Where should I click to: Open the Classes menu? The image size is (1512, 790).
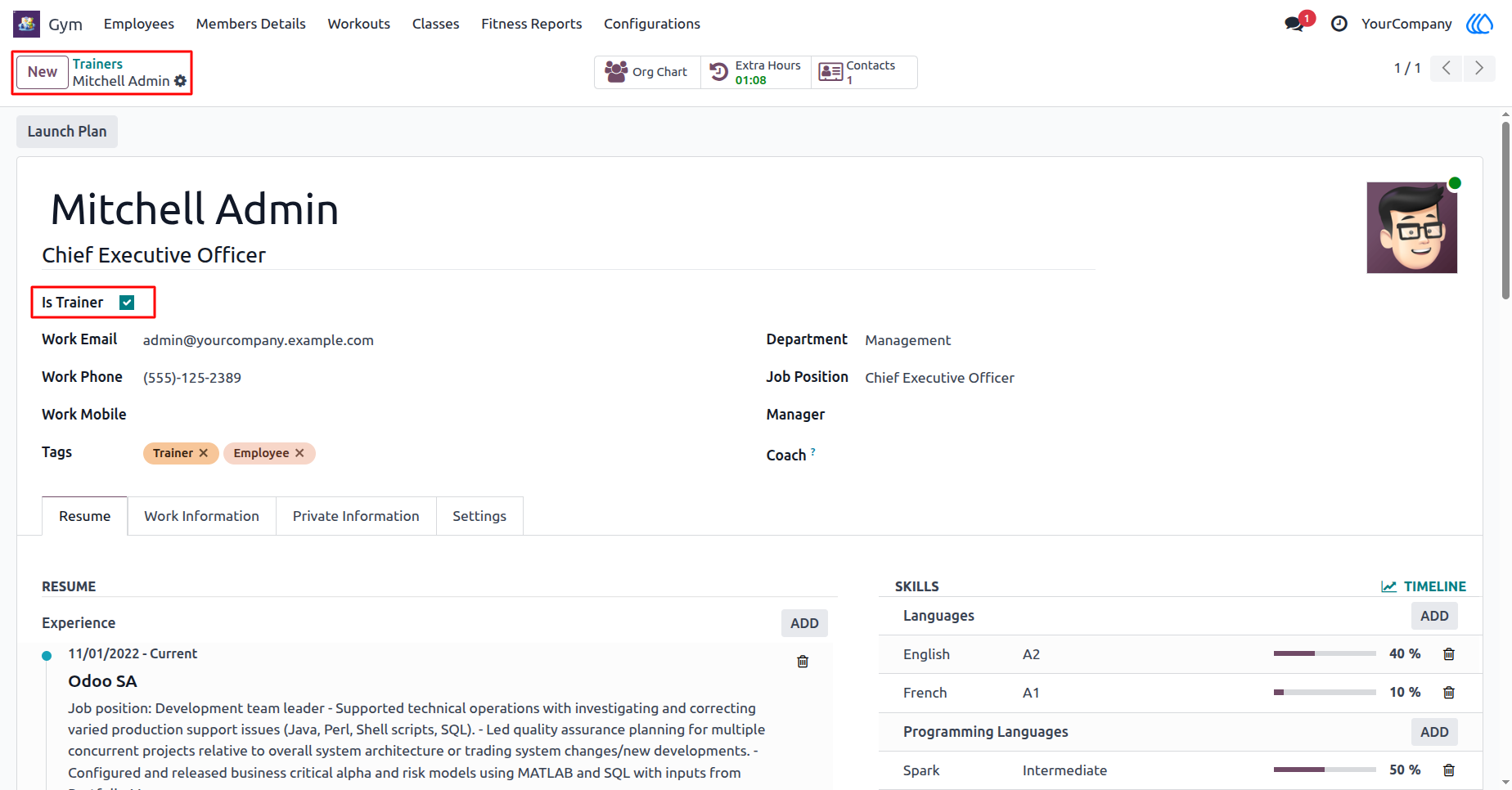click(436, 24)
